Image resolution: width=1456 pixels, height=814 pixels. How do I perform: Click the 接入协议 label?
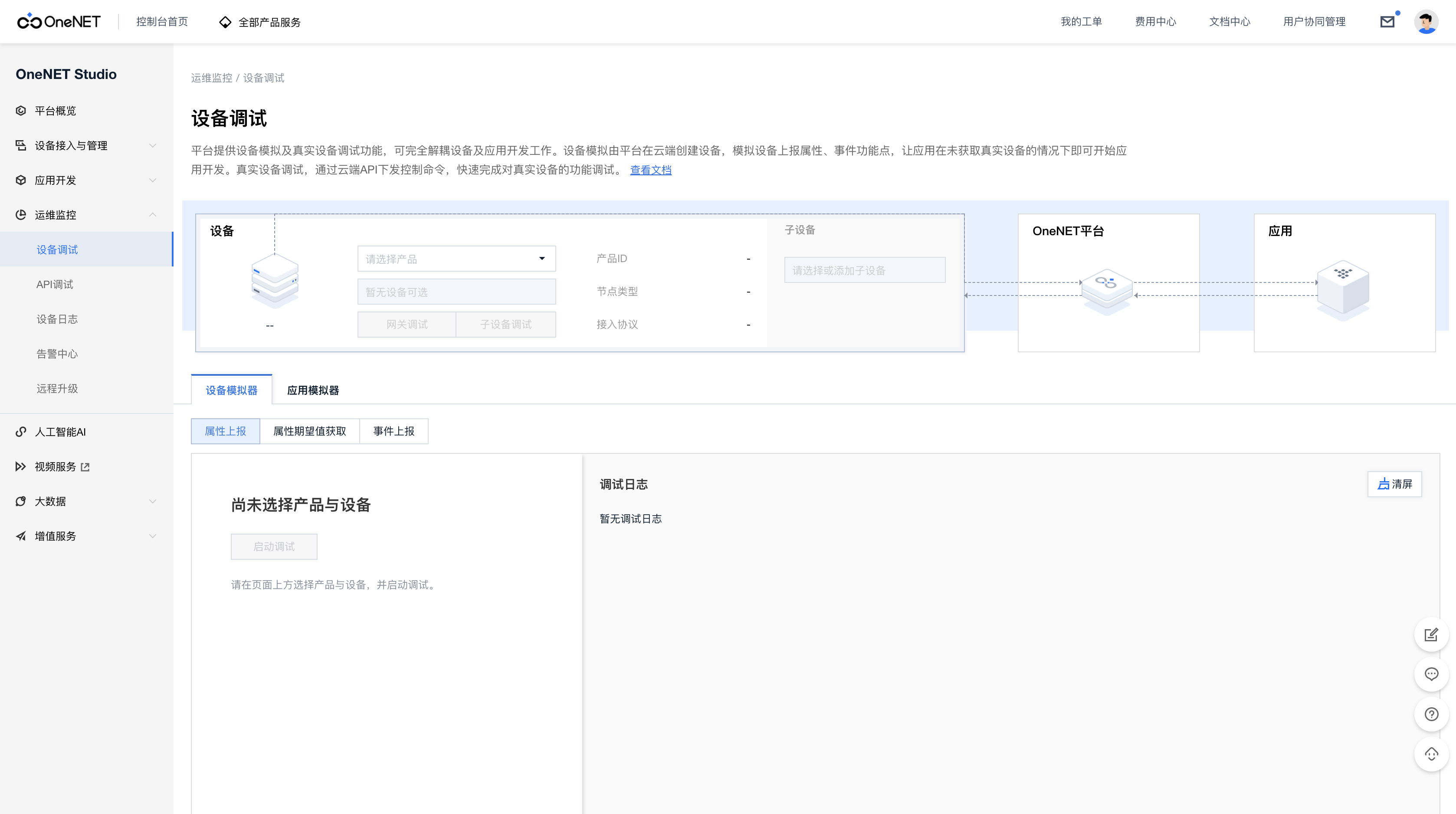(617, 325)
